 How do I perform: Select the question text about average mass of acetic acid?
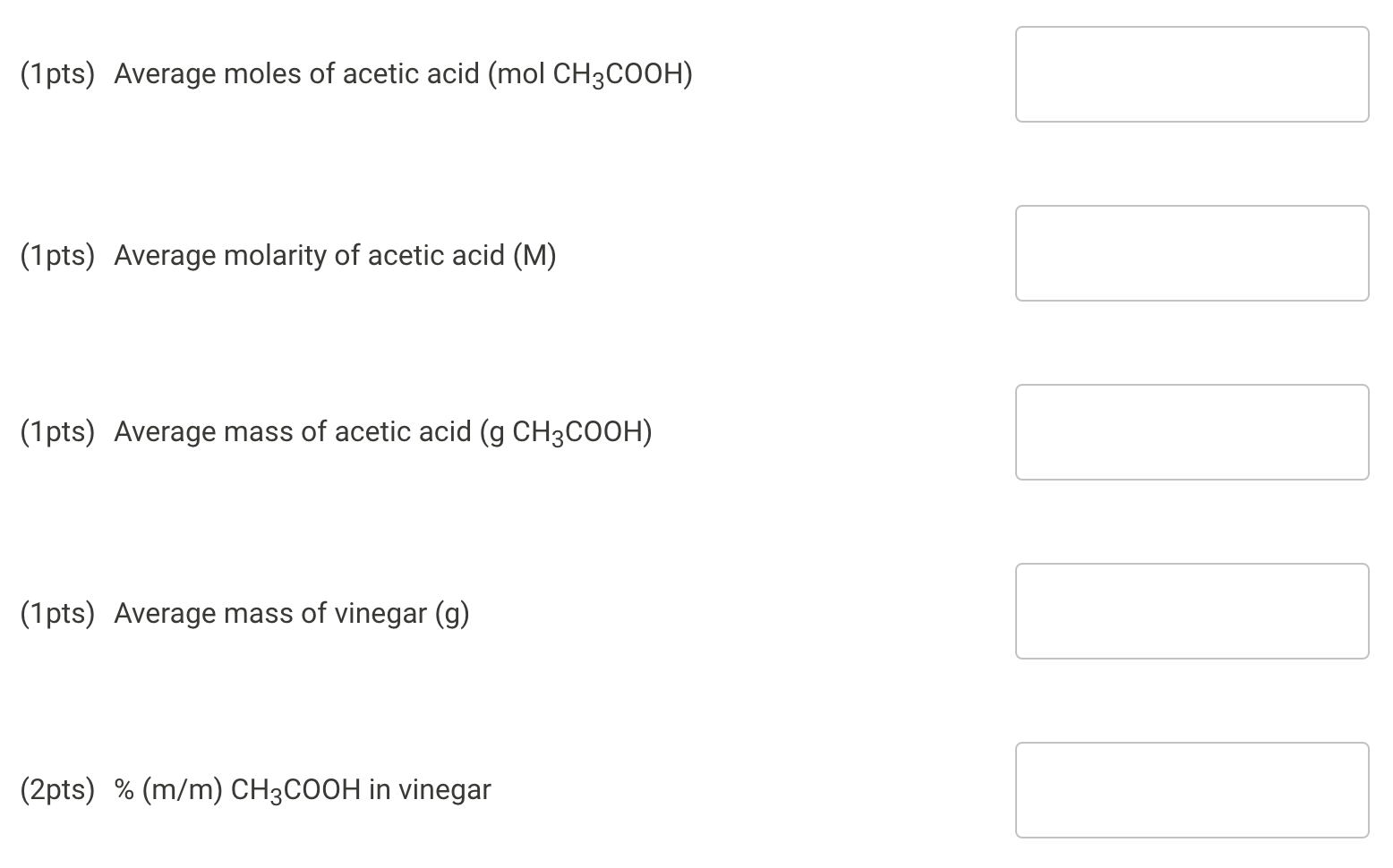click(383, 431)
